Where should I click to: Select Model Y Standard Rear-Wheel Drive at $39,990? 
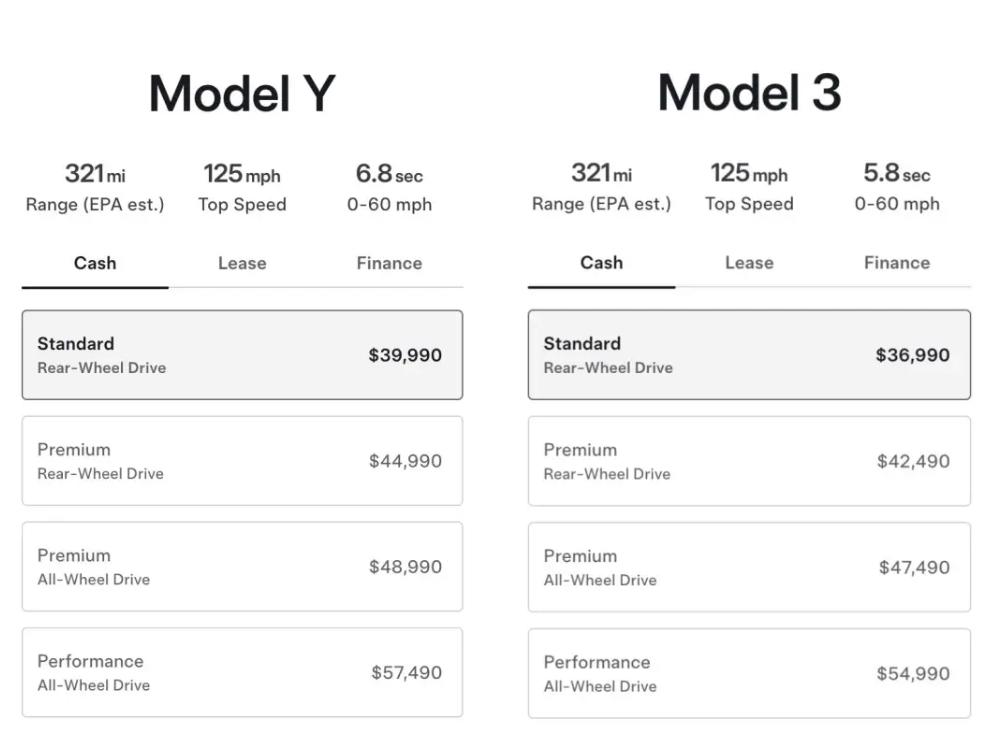coord(242,355)
